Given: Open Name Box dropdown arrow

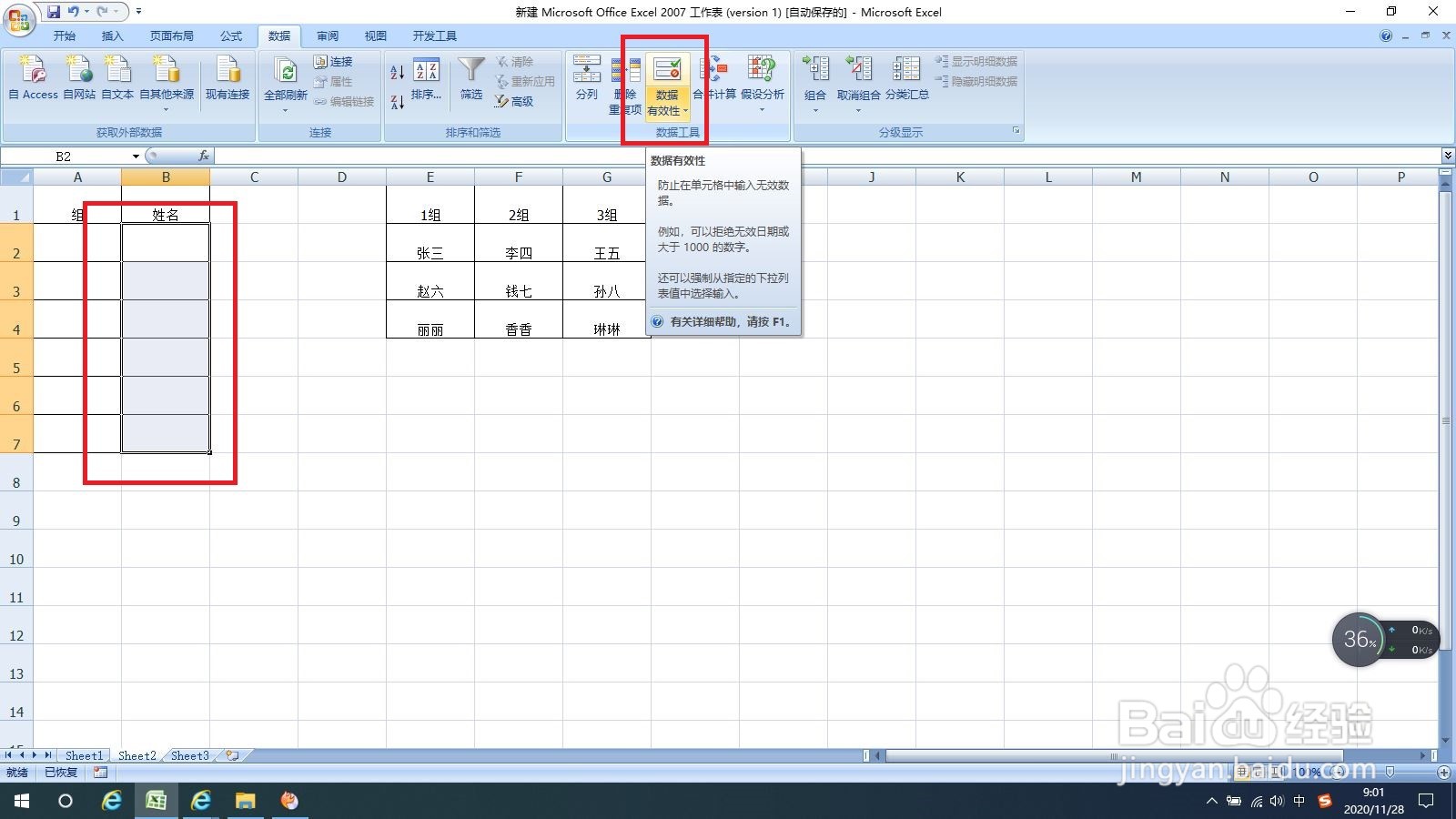Looking at the screenshot, I should point(136,157).
